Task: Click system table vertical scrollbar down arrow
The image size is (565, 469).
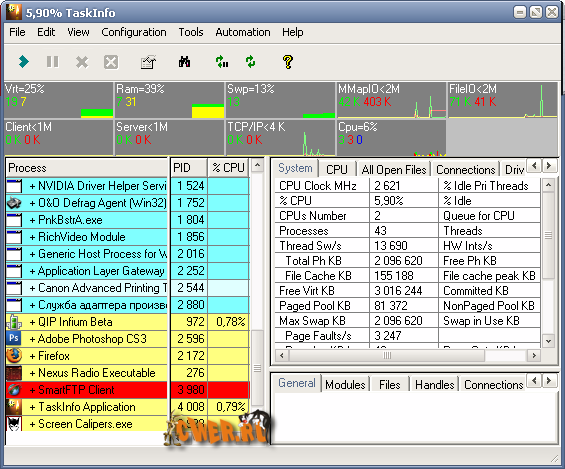Action: [548, 341]
